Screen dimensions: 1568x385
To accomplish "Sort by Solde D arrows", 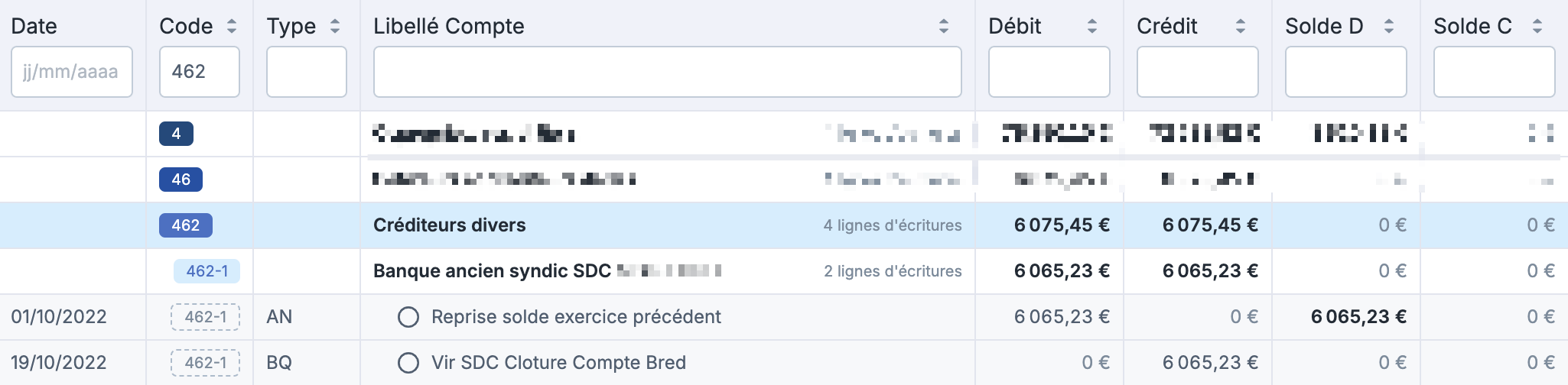I will 1389,27.
